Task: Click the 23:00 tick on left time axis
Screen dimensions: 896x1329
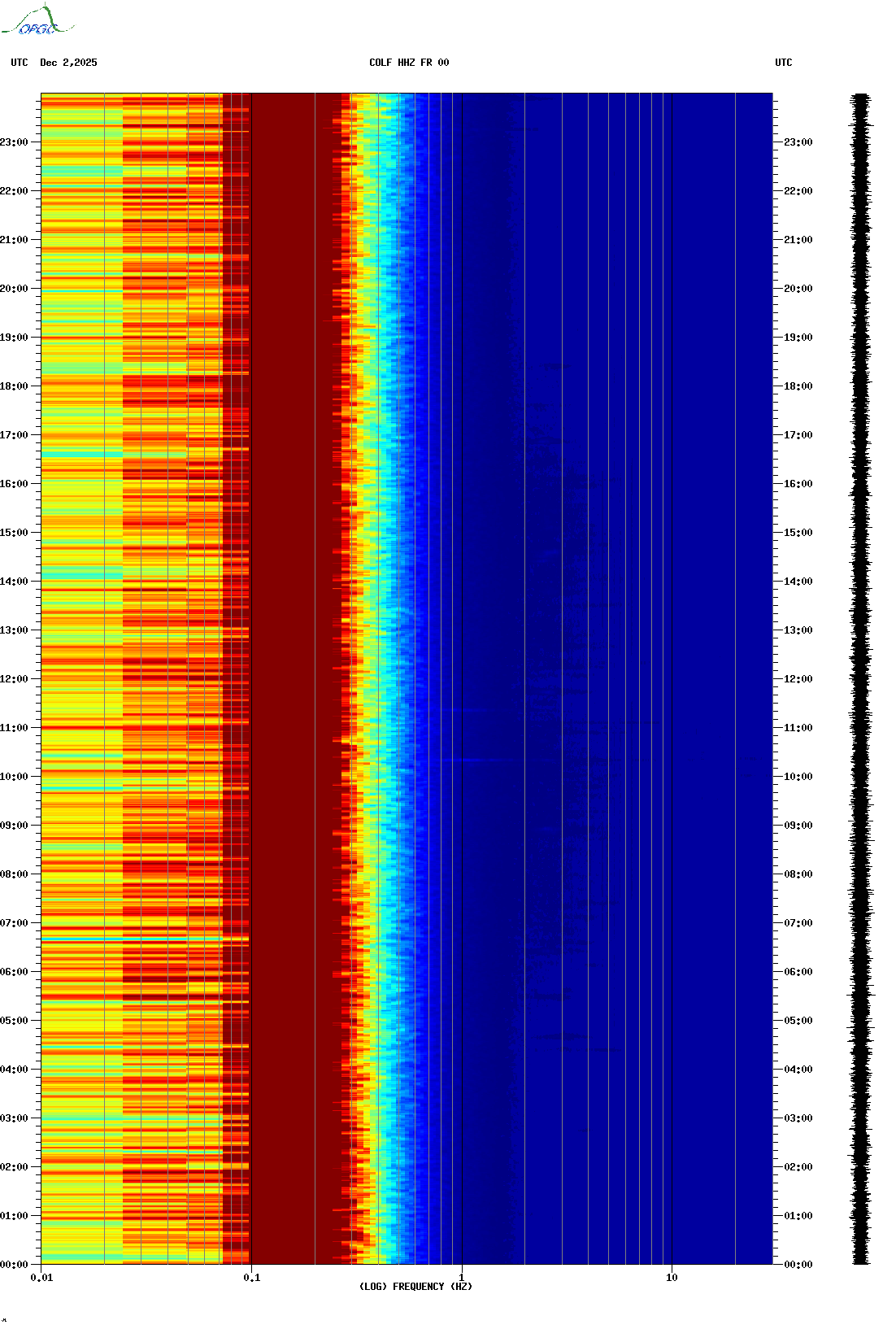Action: click(x=15, y=142)
